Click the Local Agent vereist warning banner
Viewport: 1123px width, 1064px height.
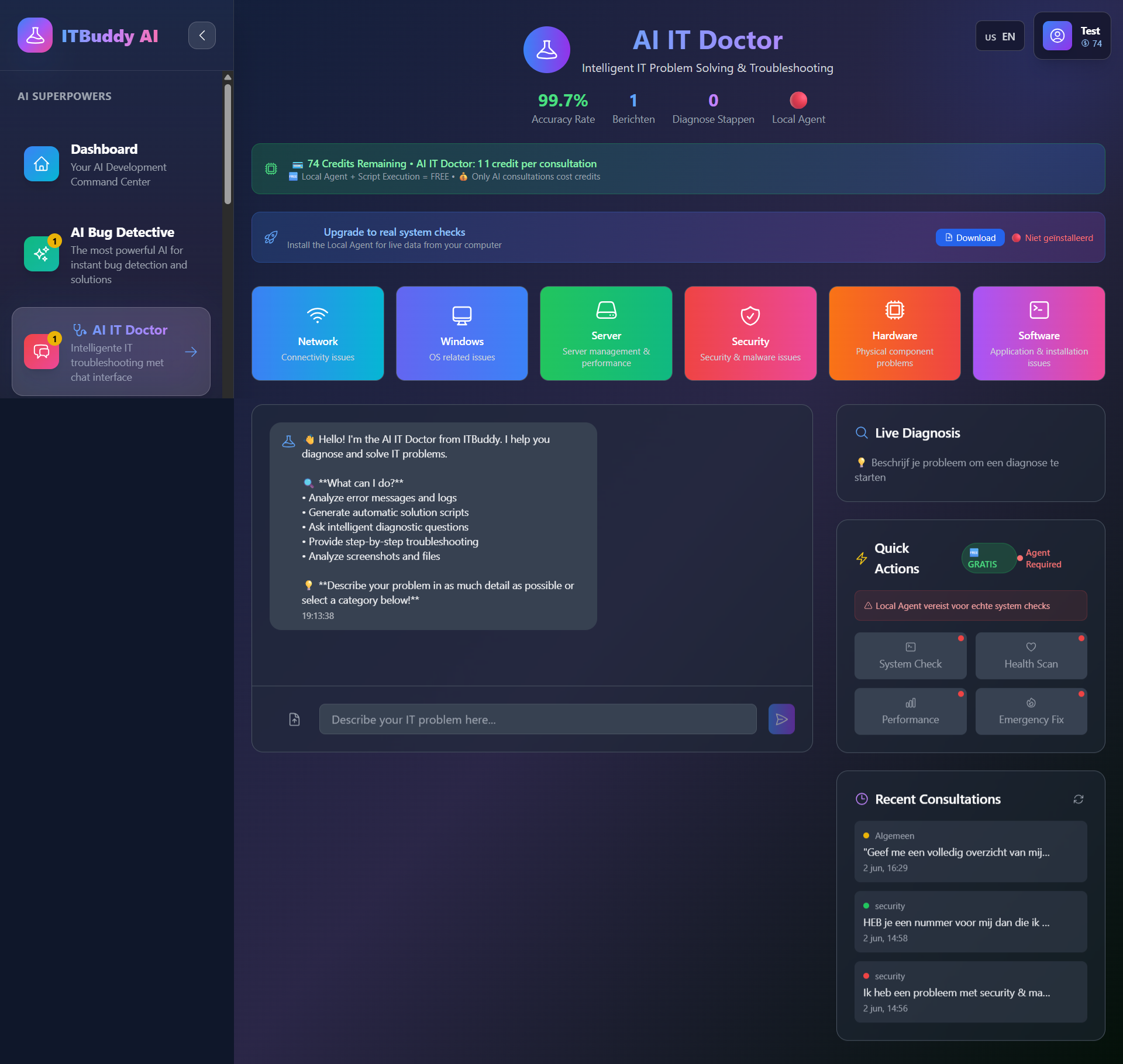click(970, 605)
